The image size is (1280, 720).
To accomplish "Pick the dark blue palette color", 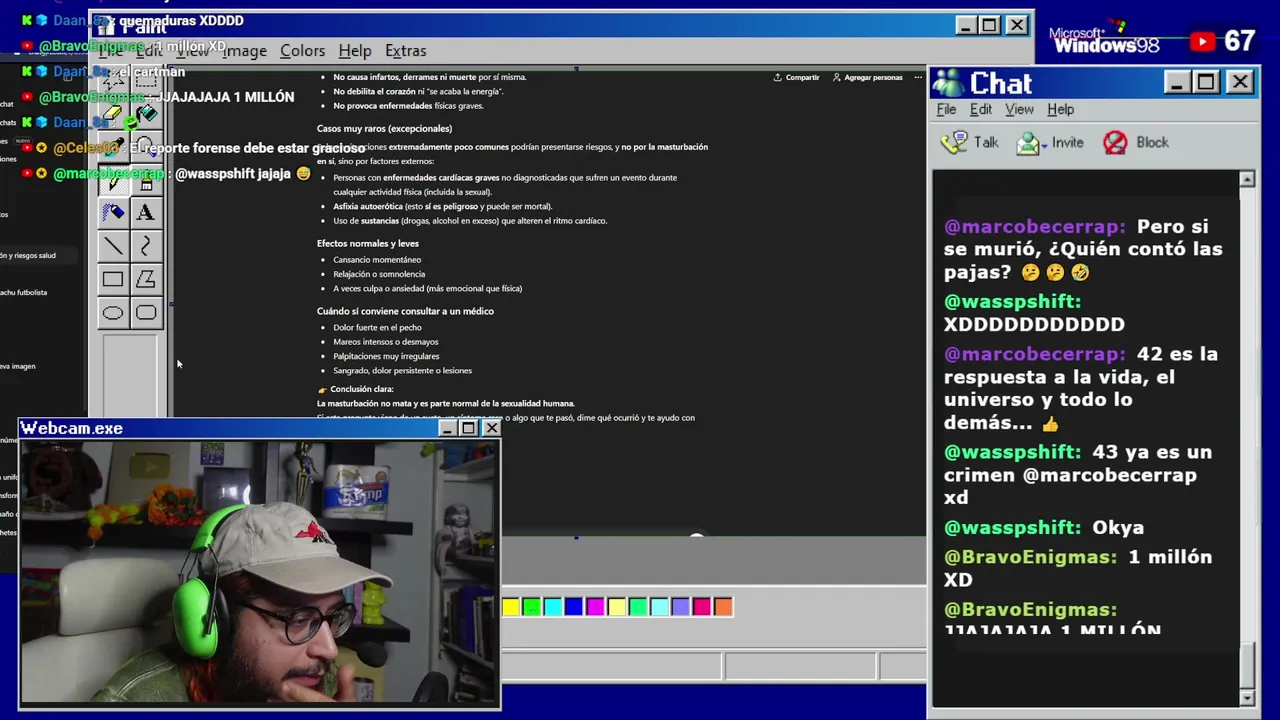I will [x=574, y=606].
